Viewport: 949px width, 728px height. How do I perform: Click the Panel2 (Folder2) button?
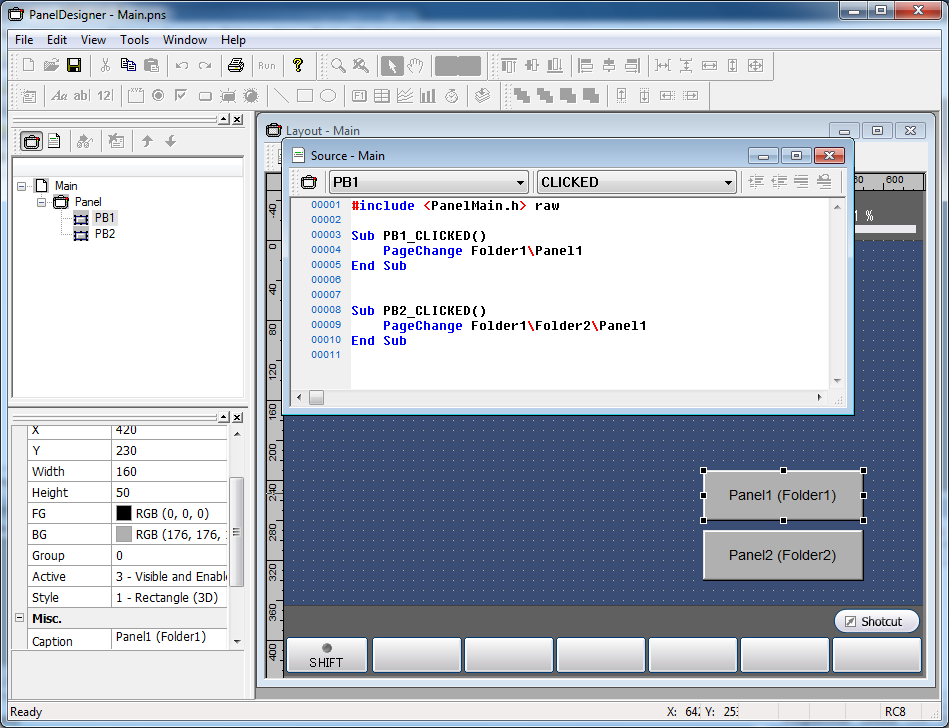click(782, 555)
